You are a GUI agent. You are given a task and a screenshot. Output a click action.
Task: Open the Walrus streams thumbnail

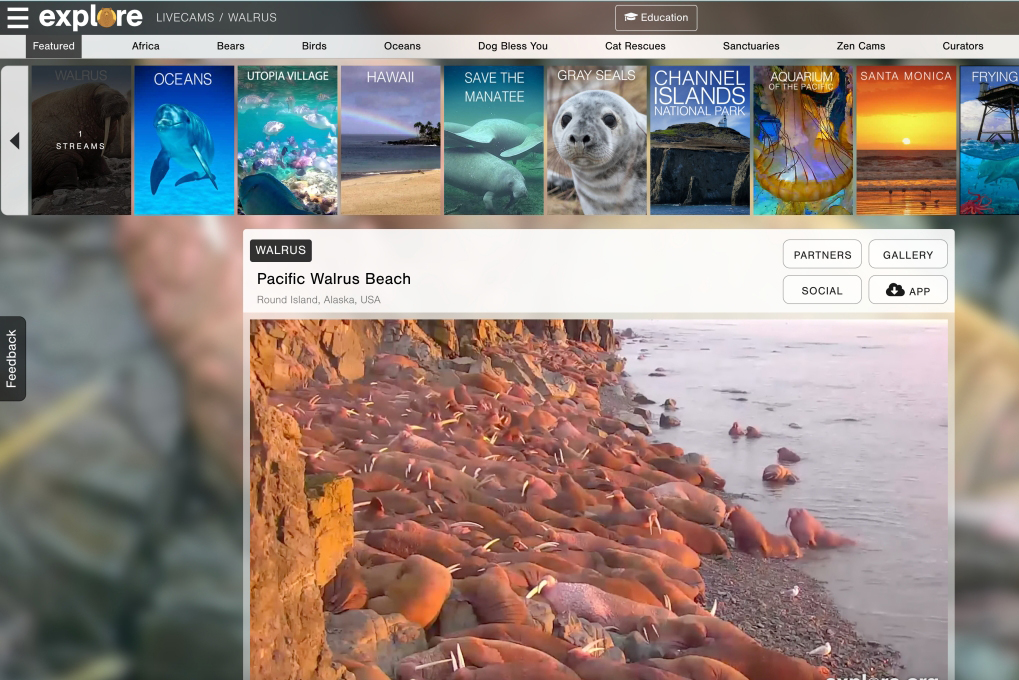pos(81,140)
